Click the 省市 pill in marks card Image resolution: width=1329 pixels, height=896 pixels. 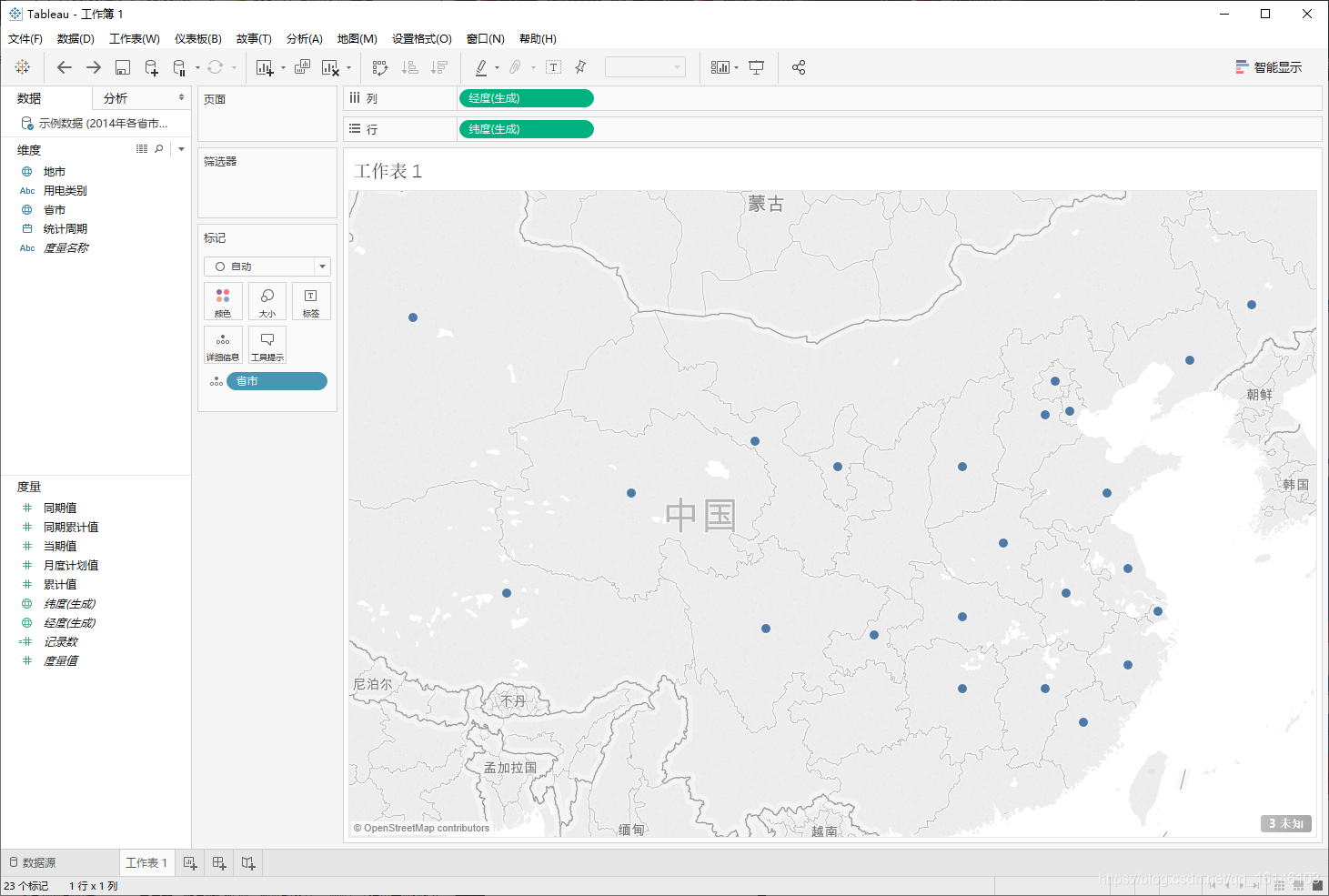[277, 381]
